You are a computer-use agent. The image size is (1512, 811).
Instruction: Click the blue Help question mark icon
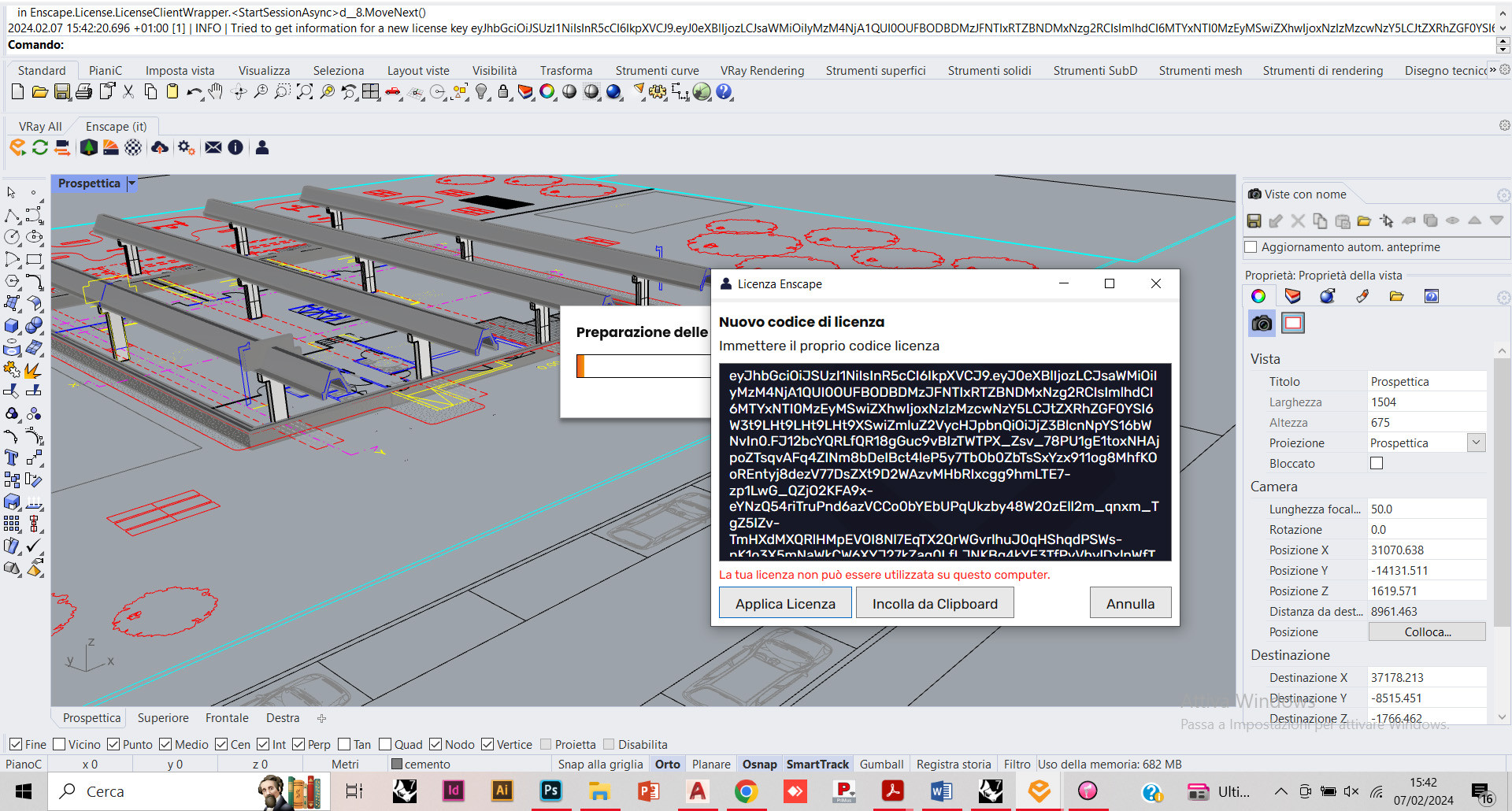pos(724,92)
